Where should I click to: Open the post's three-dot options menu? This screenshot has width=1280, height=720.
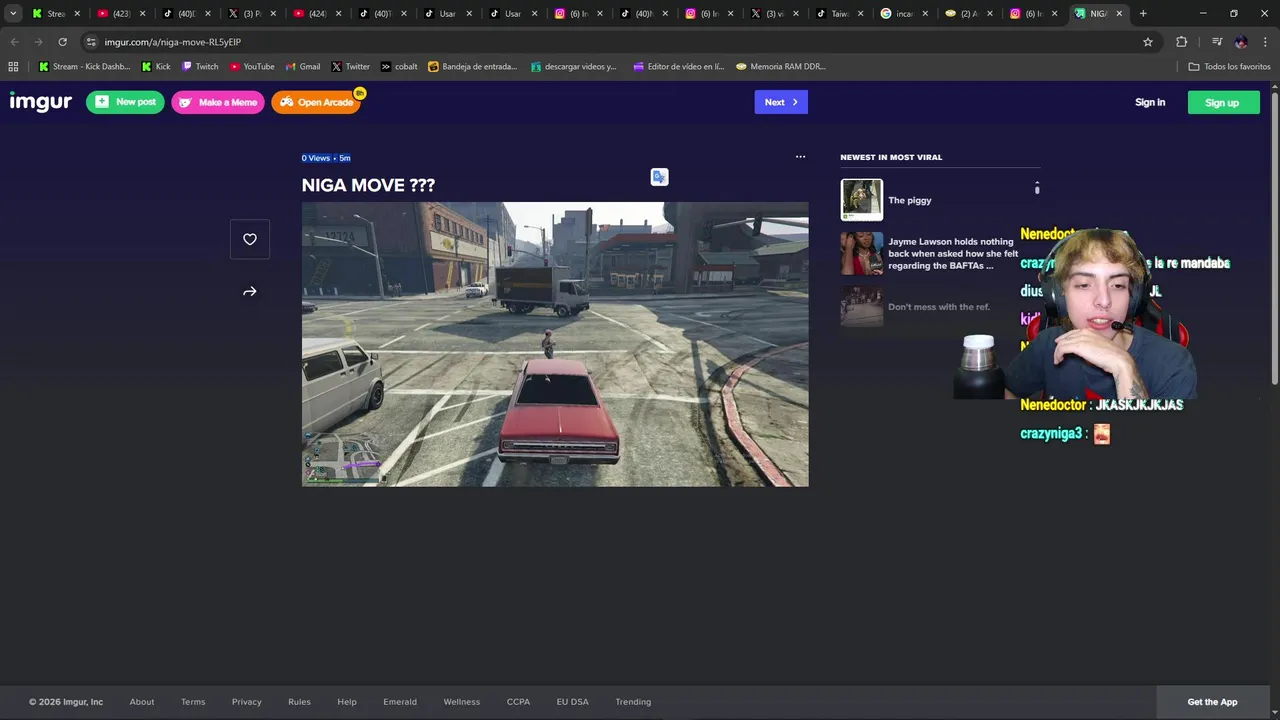coord(800,157)
